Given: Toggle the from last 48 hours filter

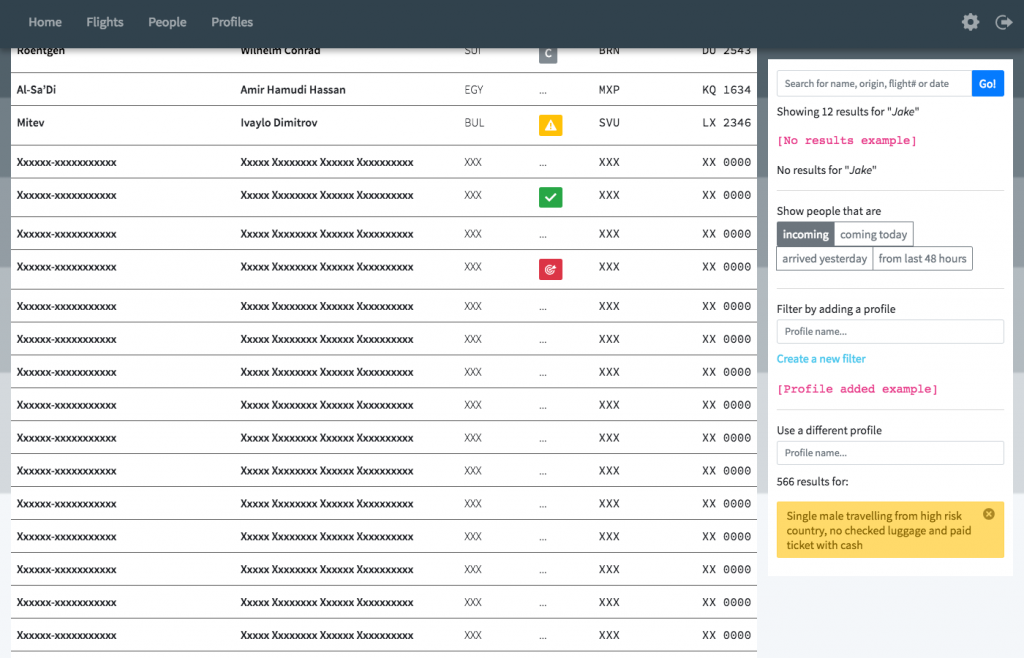Looking at the screenshot, I should pyautogui.click(x=922, y=259).
